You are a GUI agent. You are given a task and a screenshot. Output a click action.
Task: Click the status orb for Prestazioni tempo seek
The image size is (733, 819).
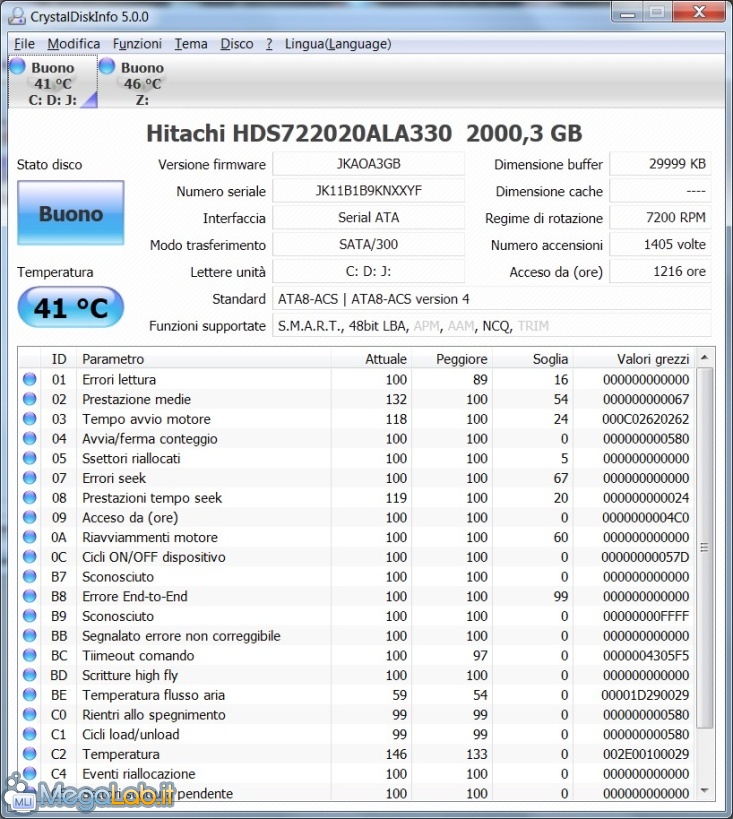[x=30, y=497]
